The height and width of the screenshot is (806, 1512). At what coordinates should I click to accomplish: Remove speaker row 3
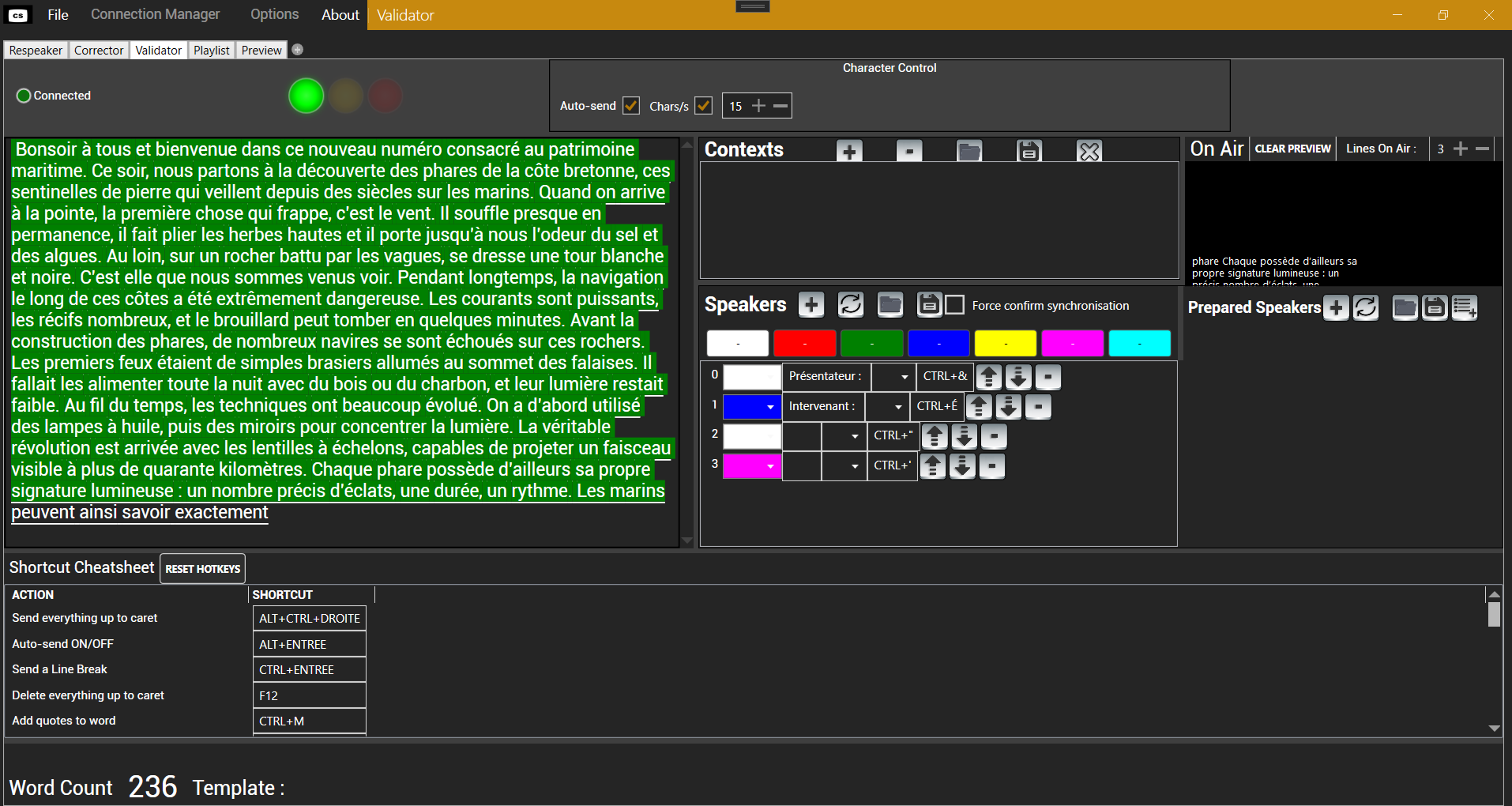tap(992, 466)
